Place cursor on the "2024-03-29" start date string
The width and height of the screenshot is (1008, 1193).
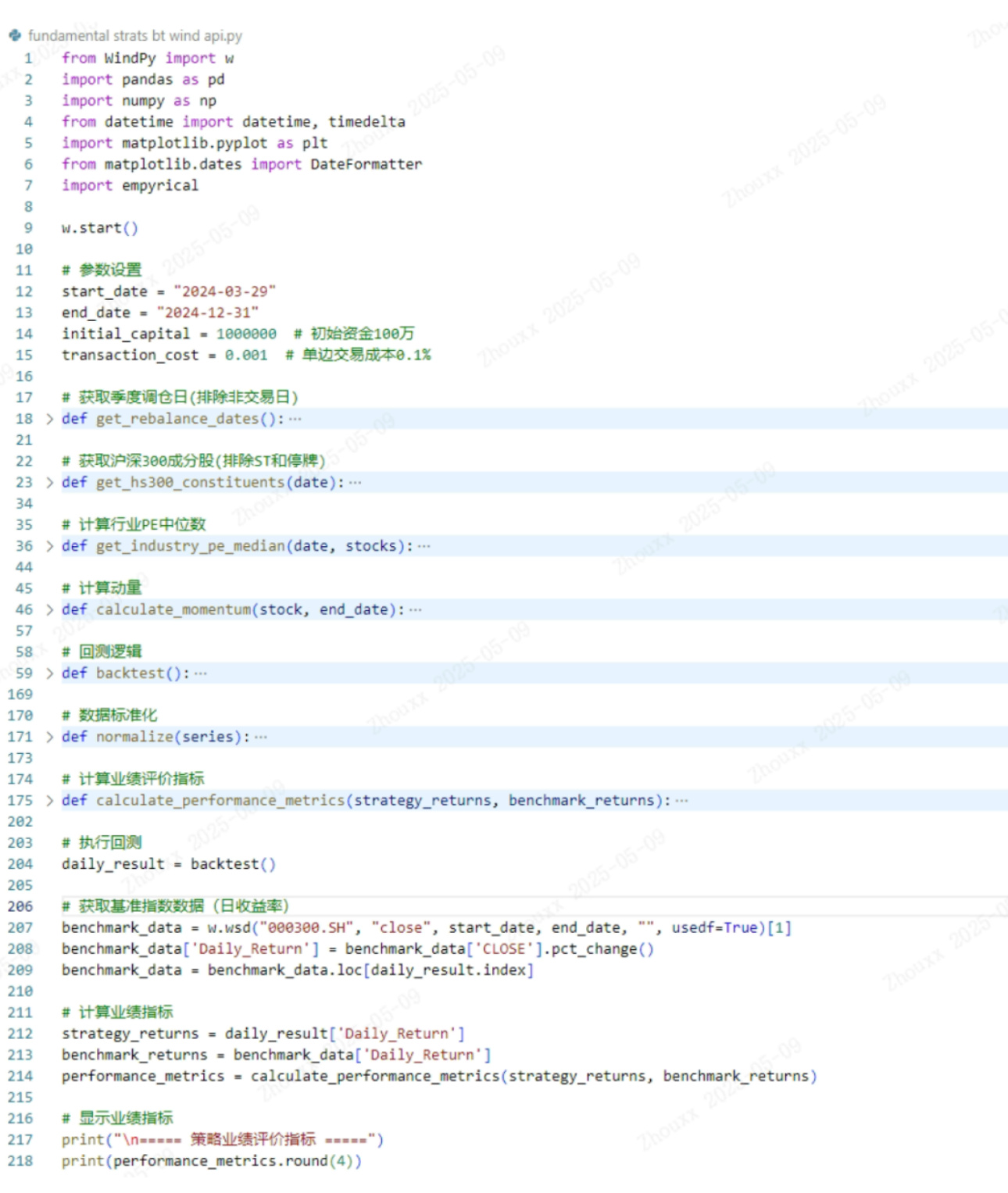click(x=224, y=291)
